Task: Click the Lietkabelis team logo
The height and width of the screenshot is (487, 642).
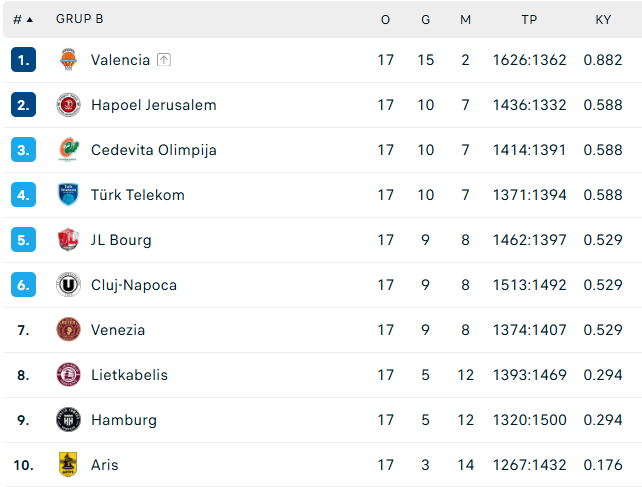Action: [68, 375]
